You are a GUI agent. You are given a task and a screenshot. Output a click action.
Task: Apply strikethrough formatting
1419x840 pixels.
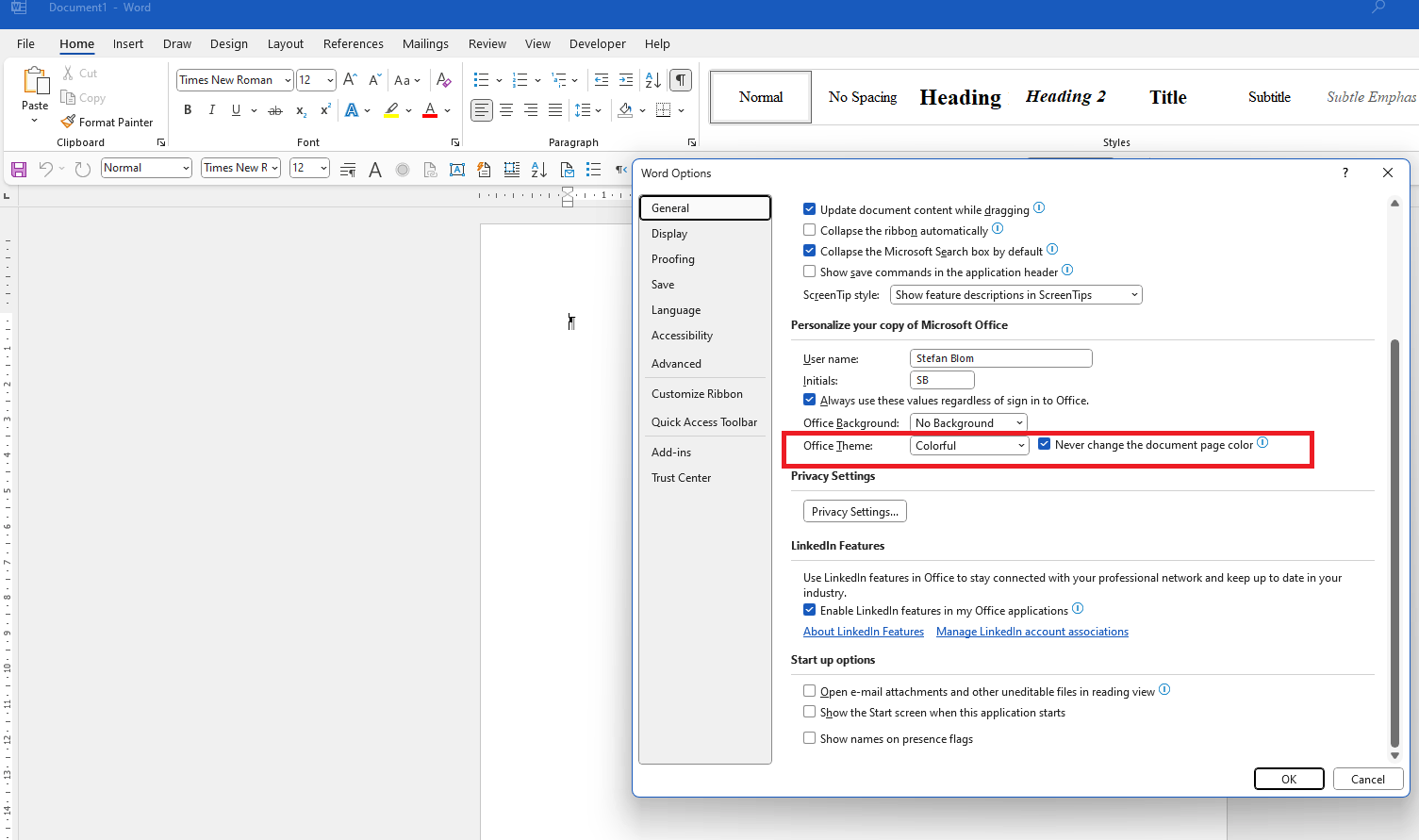tap(274, 110)
